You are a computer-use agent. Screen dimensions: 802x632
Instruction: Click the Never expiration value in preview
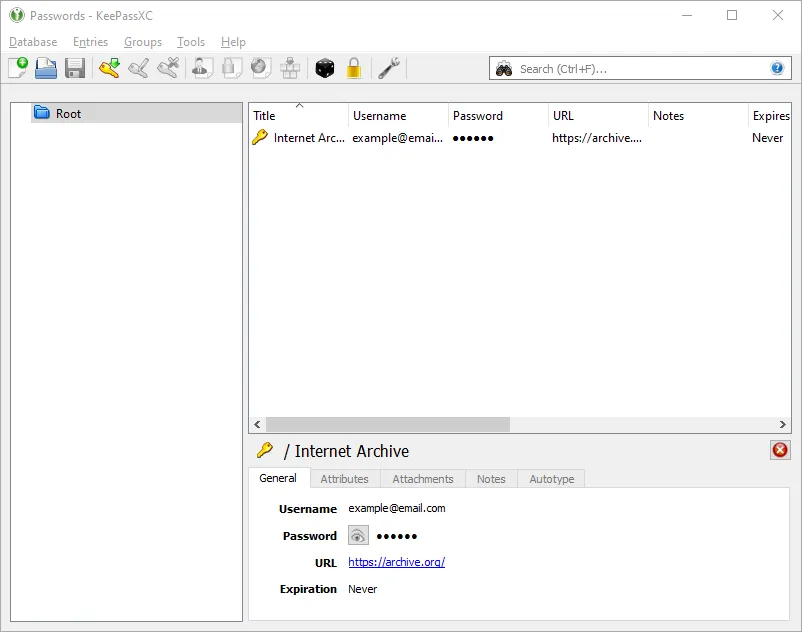362,589
